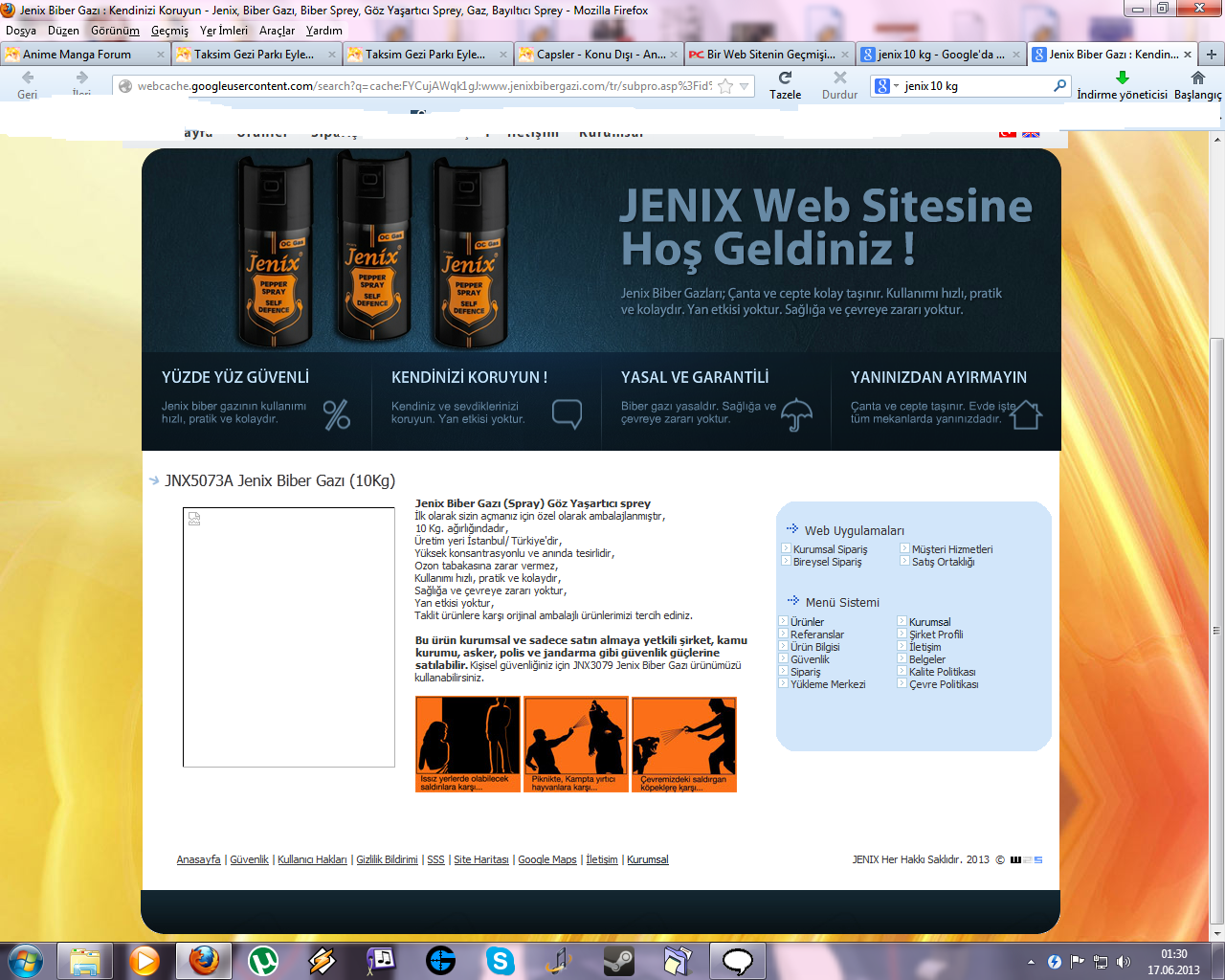Open the Yardım menu
1225x980 pixels.
coord(324,31)
